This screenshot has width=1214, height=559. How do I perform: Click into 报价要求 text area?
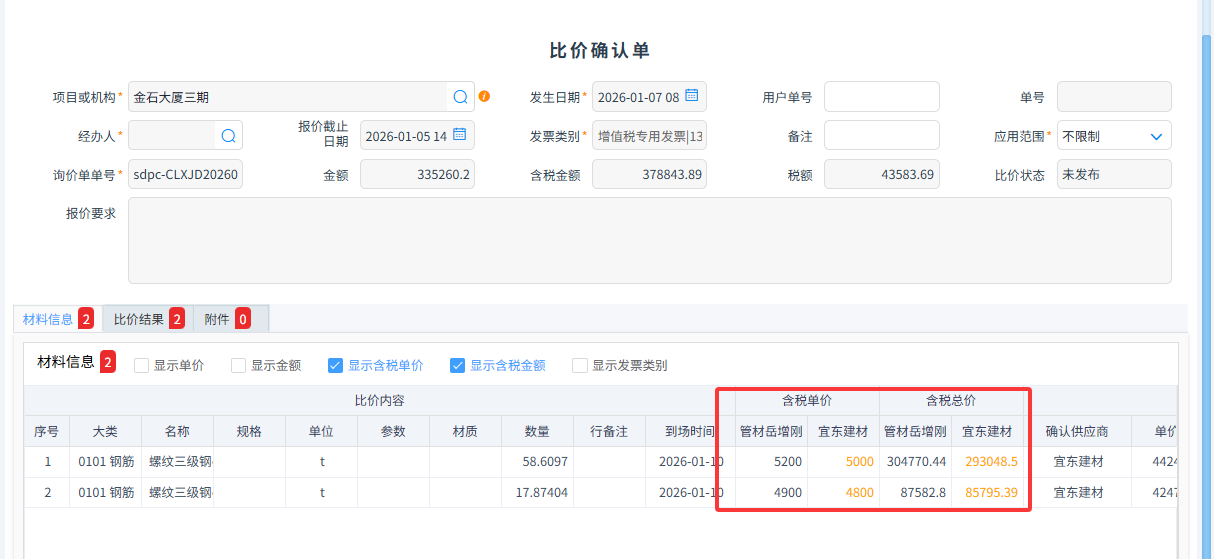[x=649, y=240]
